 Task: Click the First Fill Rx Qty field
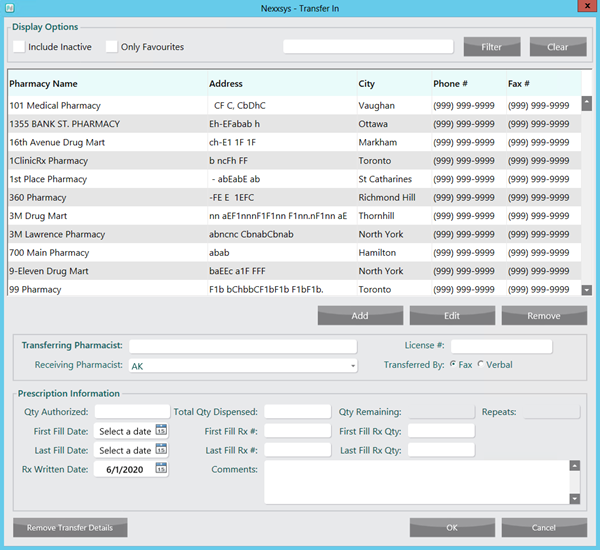coord(441,431)
